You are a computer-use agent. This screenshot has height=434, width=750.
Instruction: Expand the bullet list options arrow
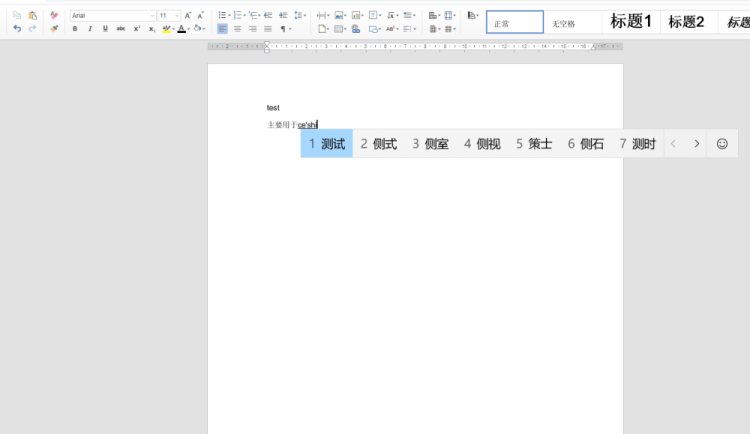coord(229,16)
